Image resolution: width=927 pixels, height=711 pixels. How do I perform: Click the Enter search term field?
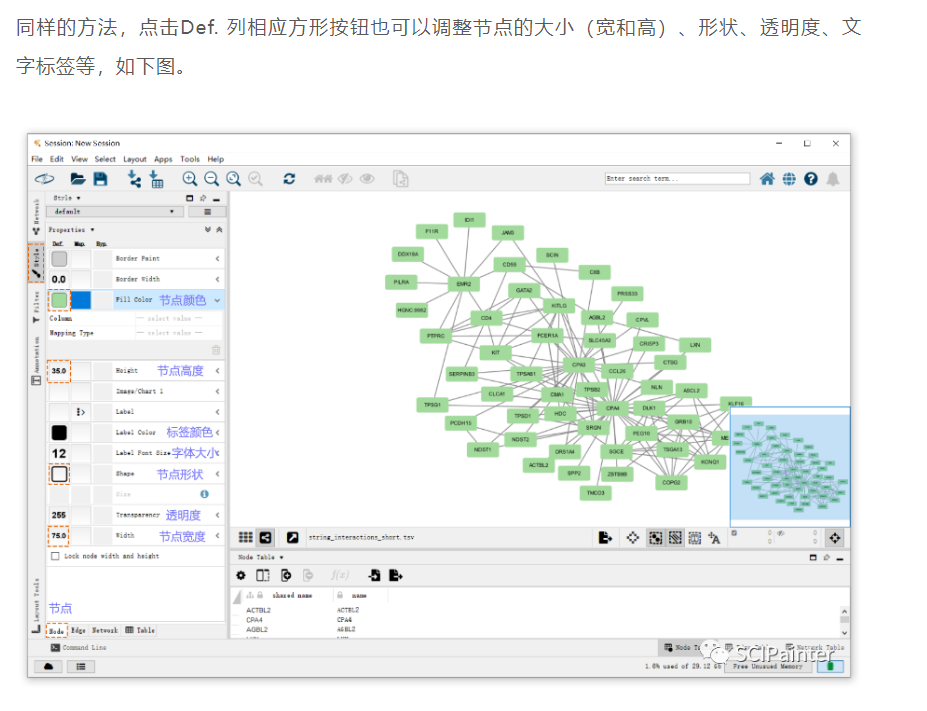click(x=678, y=178)
